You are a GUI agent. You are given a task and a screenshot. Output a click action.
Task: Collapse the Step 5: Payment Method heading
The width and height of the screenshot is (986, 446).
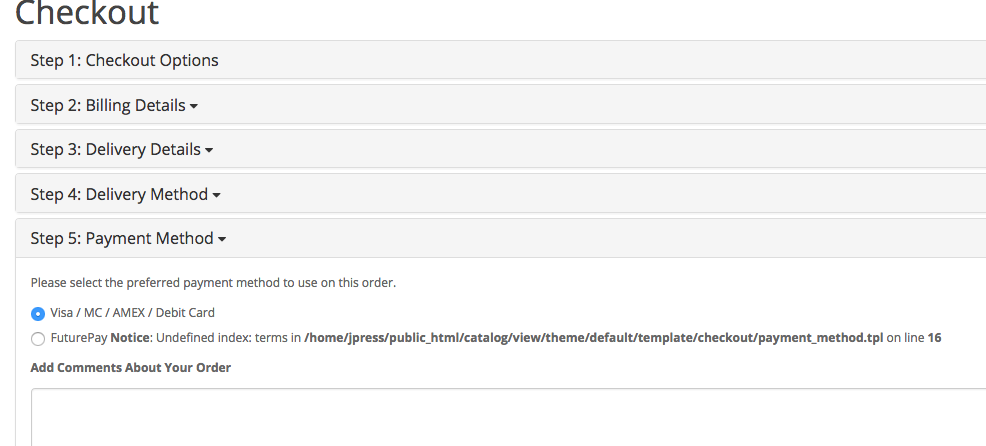[122, 238]
